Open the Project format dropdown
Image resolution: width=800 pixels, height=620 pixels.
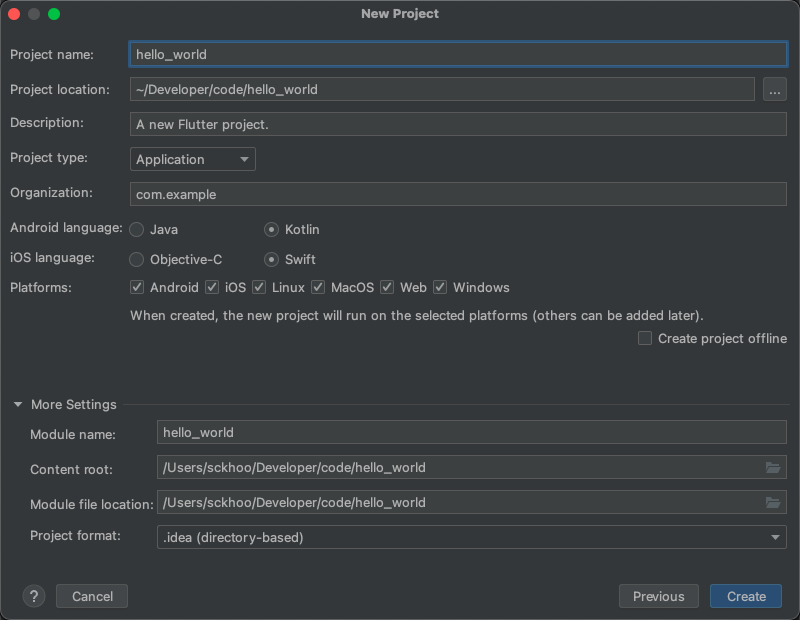pyautogui.click(x=472, y=537)
